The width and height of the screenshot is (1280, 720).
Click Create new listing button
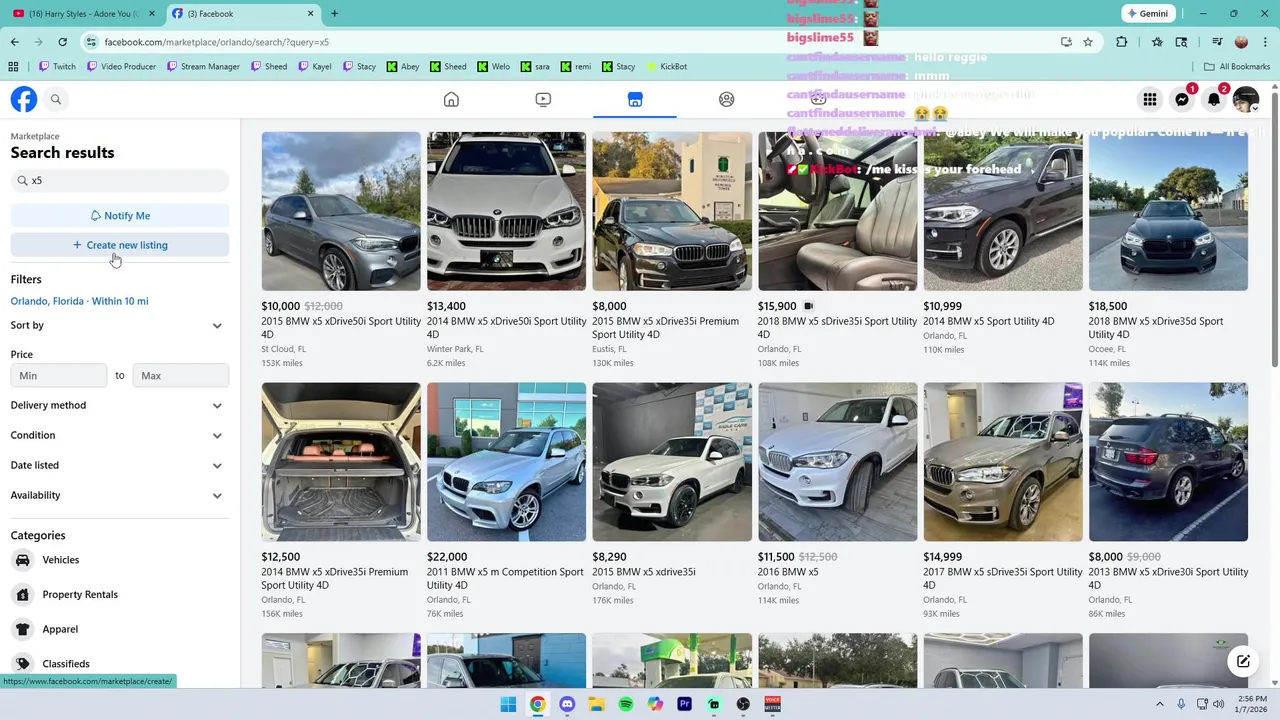(120, 245)
